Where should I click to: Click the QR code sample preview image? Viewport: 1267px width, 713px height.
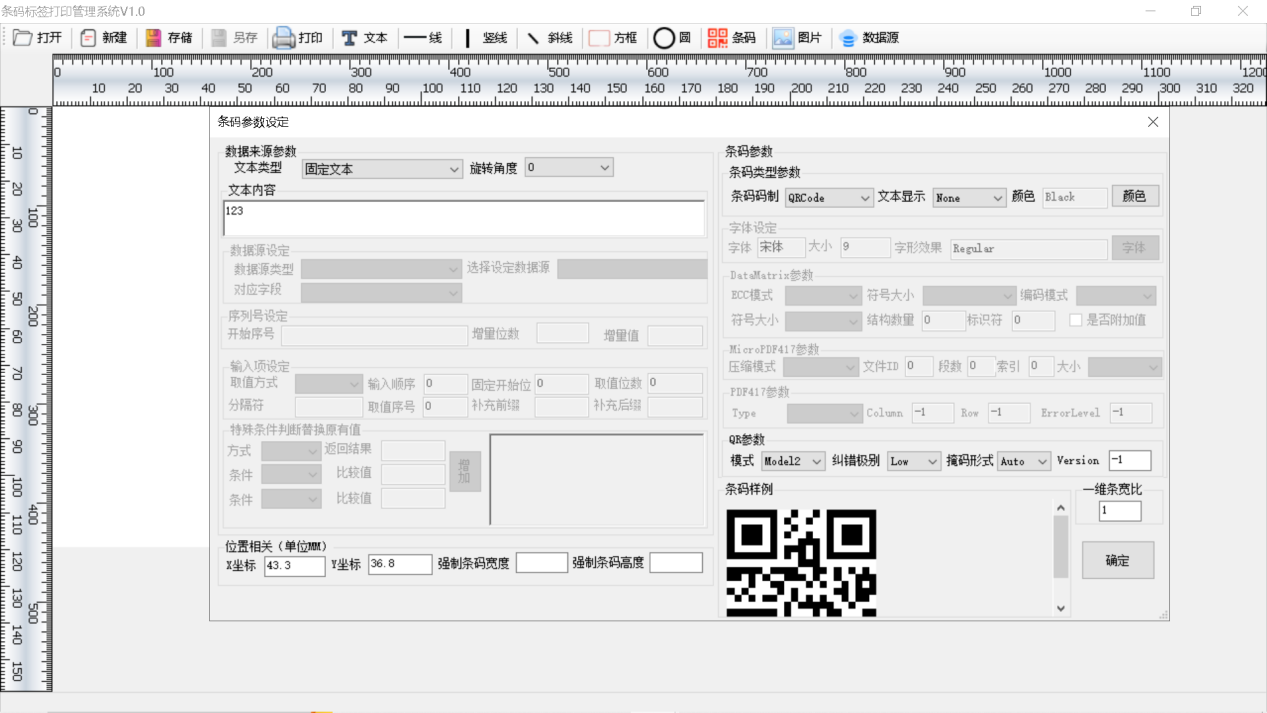tap(801, 563)
